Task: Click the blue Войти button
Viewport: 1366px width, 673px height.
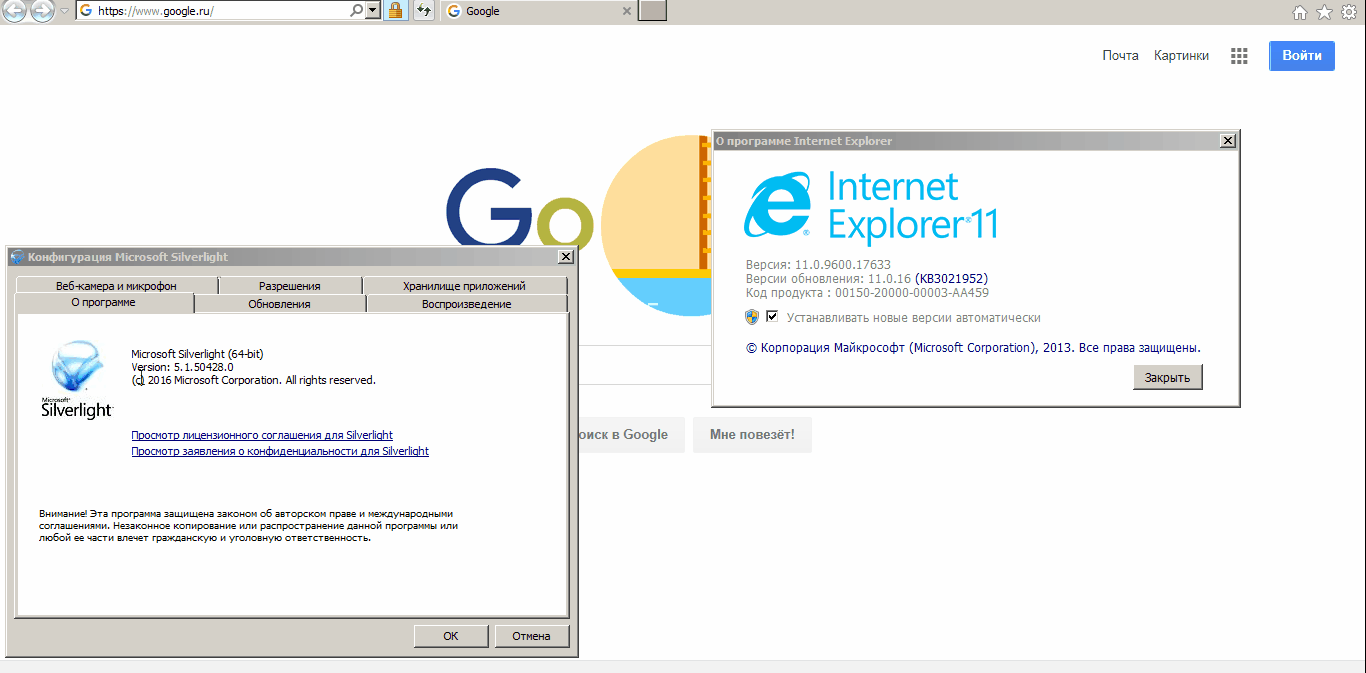Action: pyautogui.click(x=1302, y=56)
